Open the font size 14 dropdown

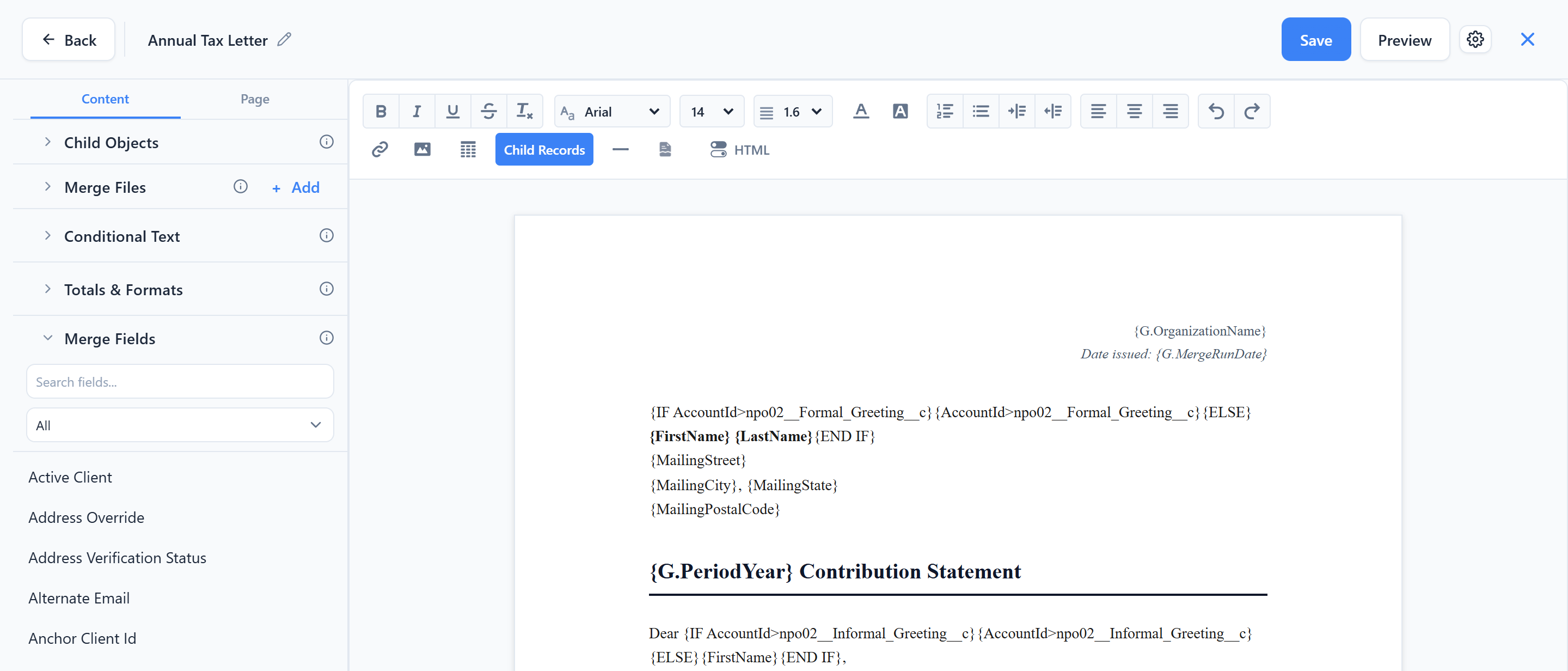[712, 112]
